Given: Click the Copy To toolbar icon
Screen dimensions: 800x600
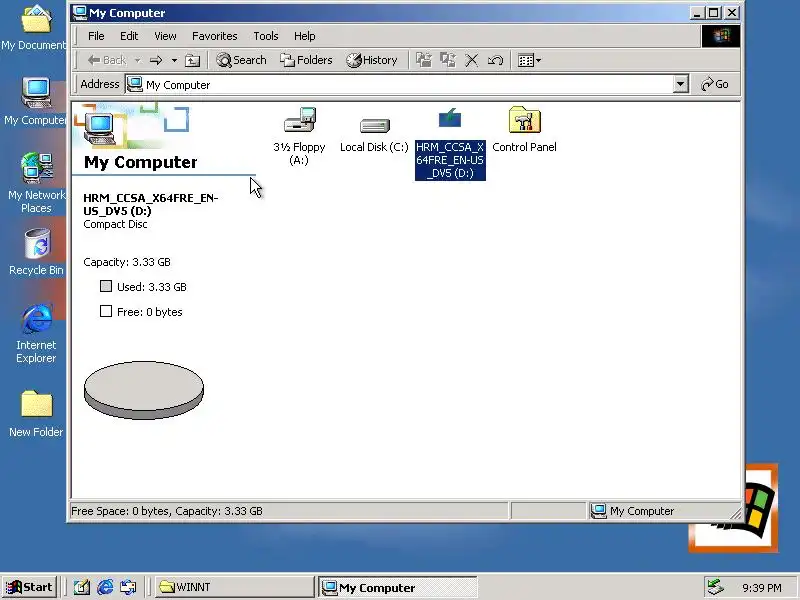Looking at the screenshot, I should click(447, 60).
